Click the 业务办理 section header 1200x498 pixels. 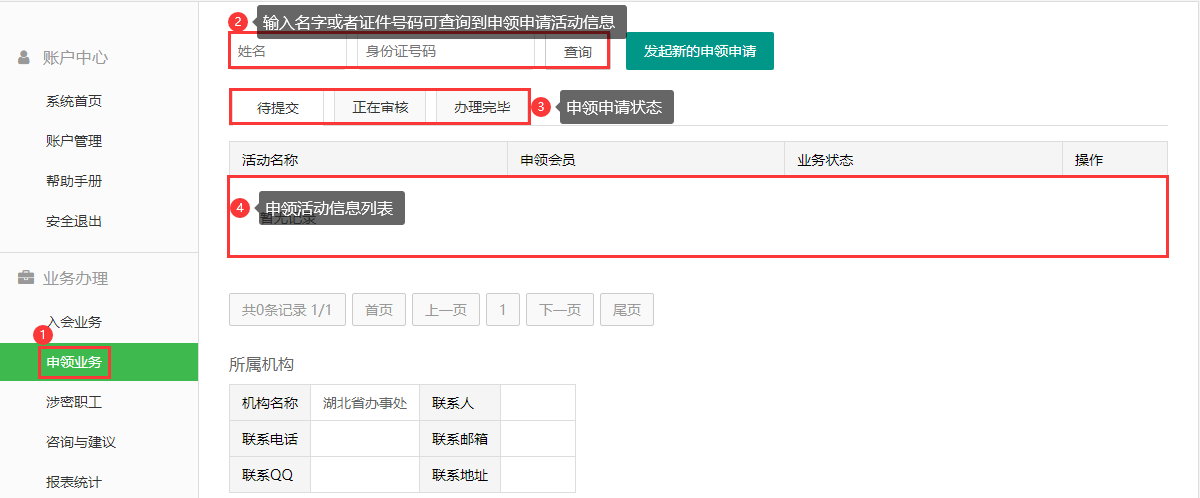click(75, 279)
